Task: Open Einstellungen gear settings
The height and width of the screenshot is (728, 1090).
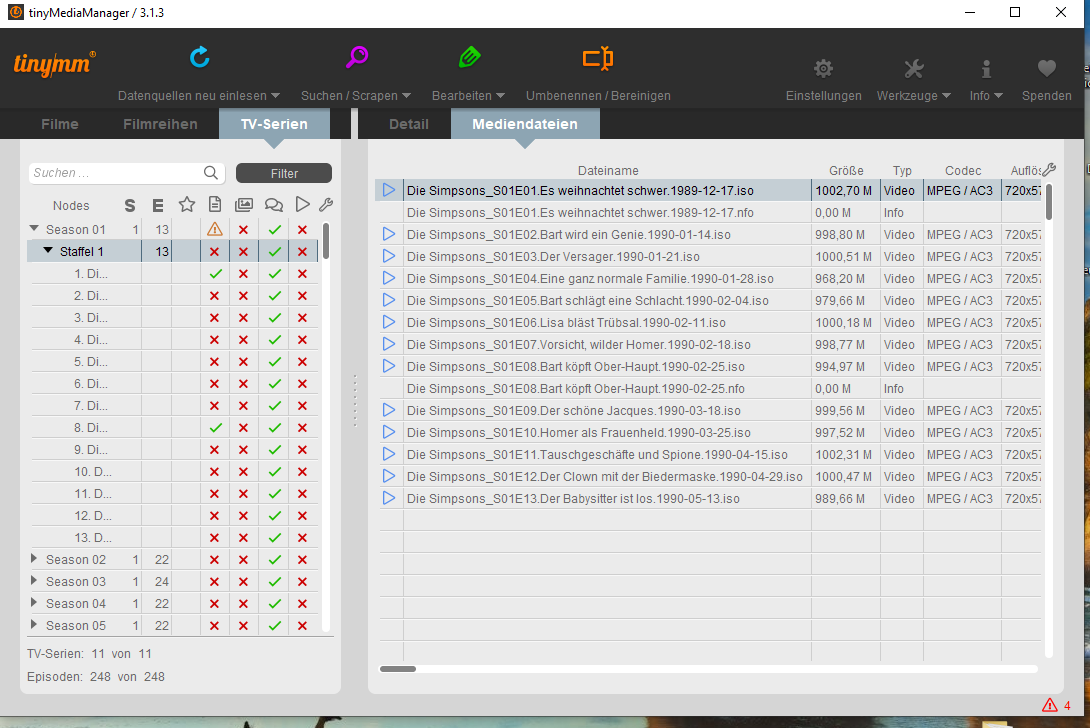Action: pyautogui.click(x=823, y=68)
